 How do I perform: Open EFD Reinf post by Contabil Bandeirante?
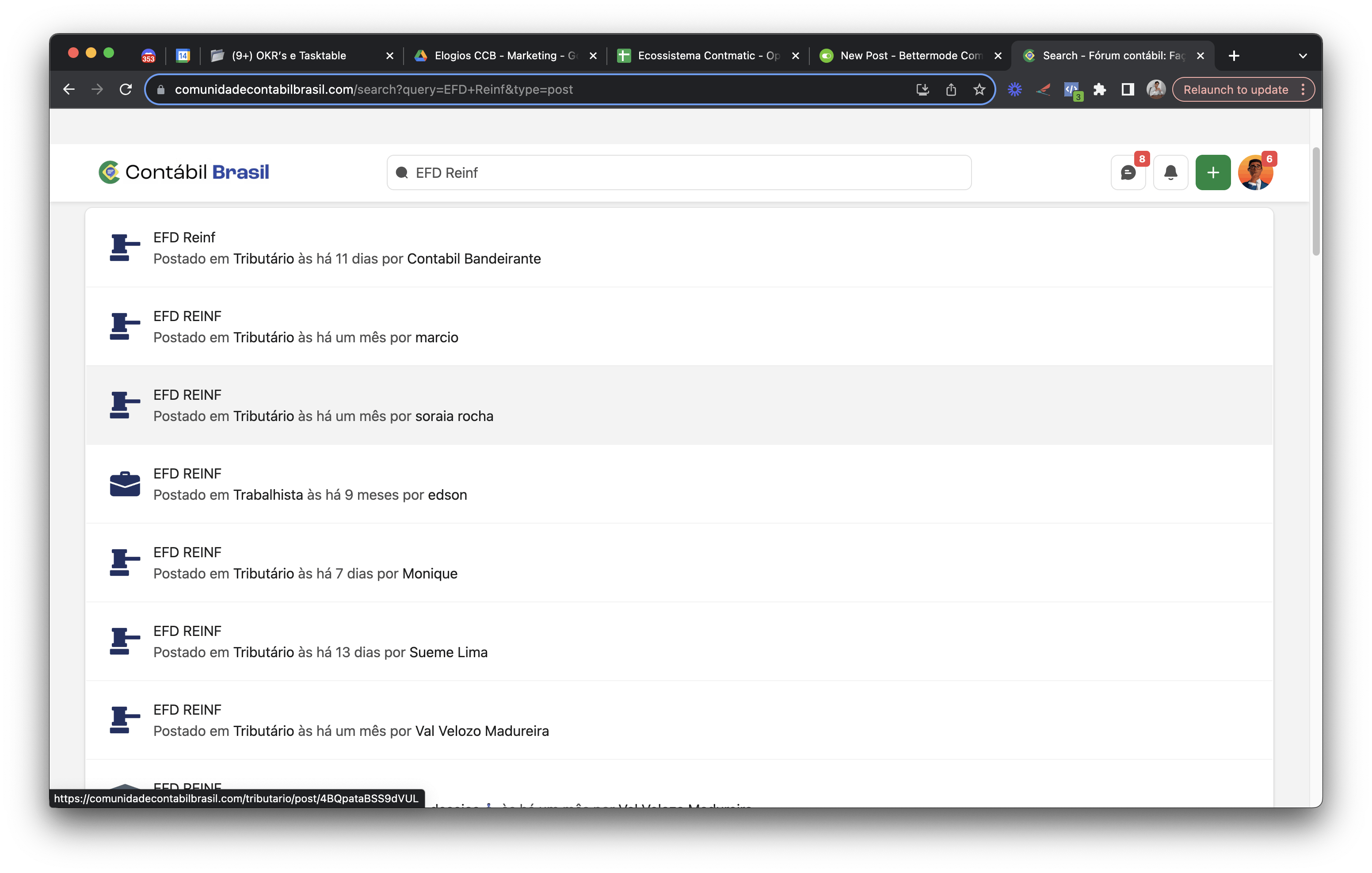184,237
